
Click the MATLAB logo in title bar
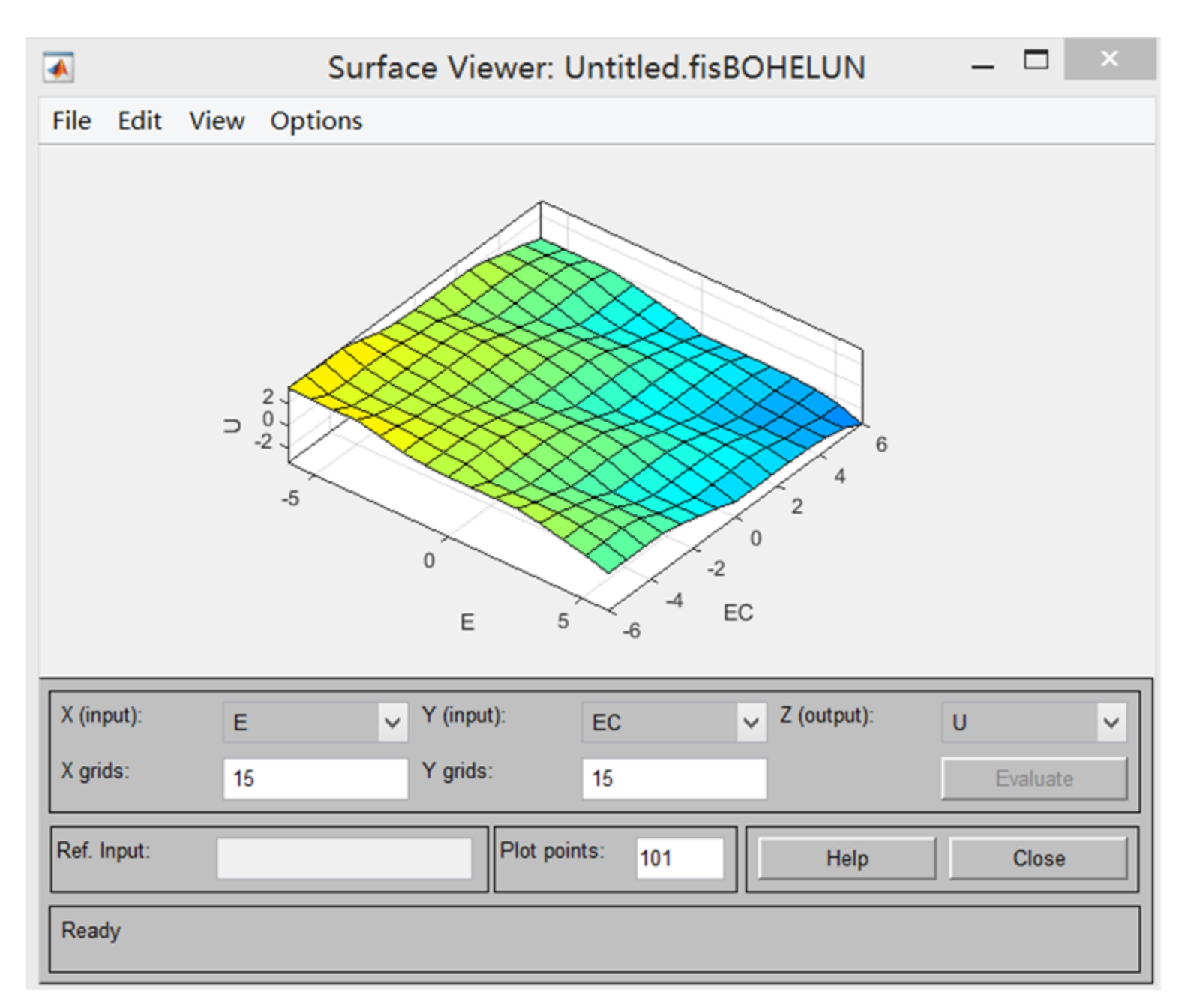coord(58,68)
